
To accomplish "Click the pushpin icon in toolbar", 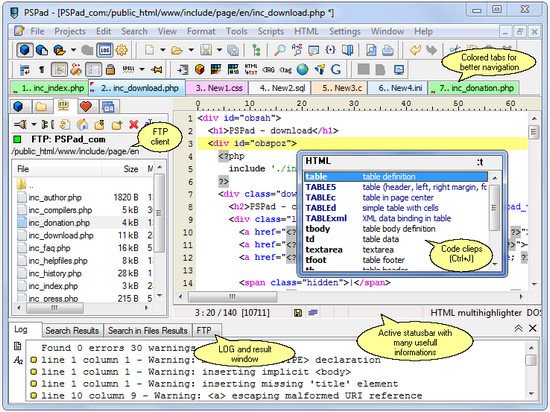I will (x=156, y=70).
